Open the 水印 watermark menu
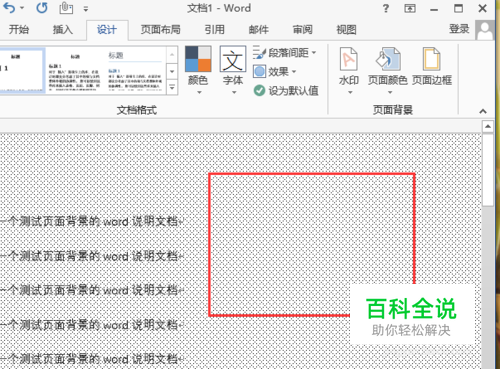Screen dimensions: 500x369 [x=349, y=70]
